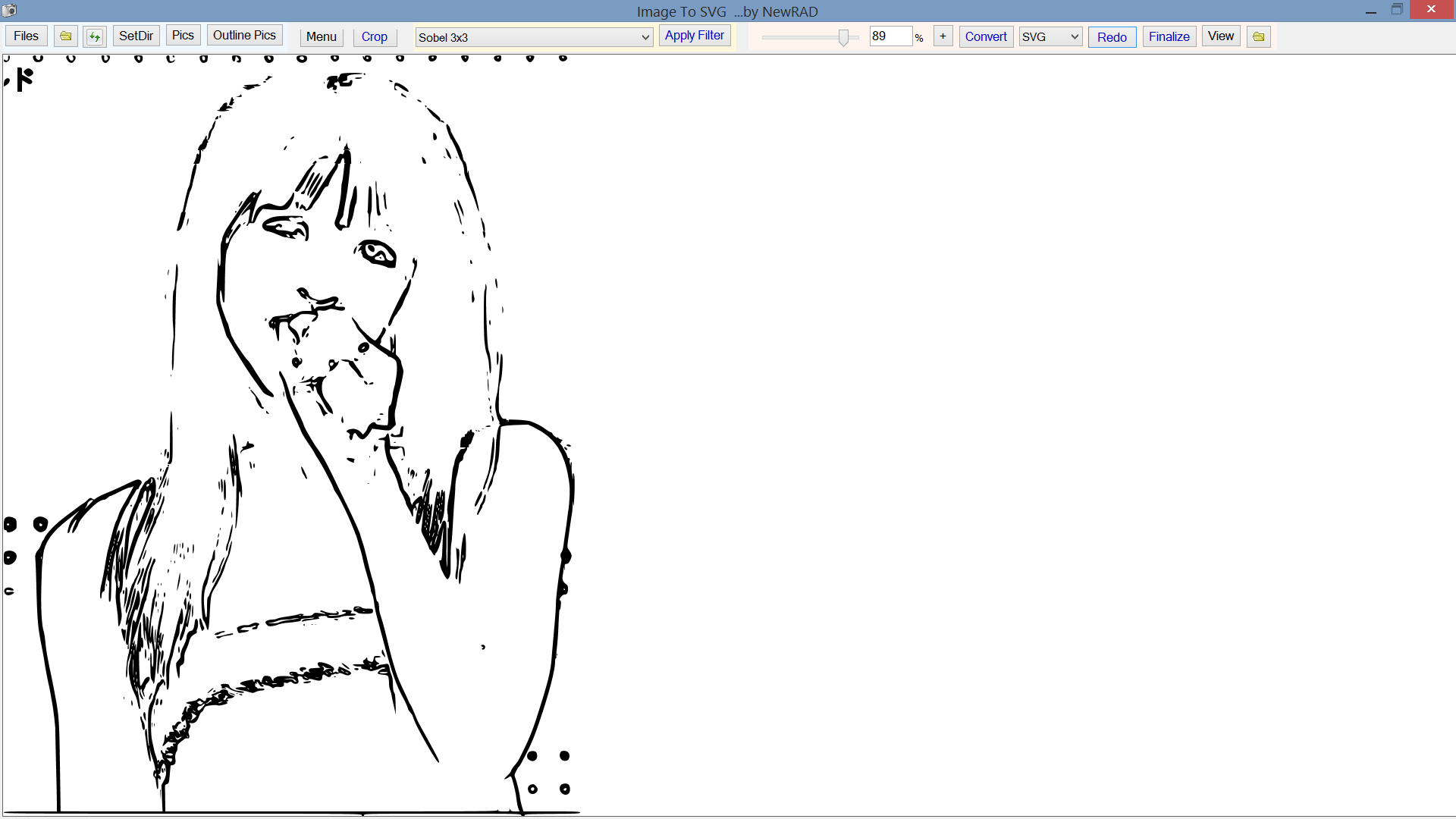This screenshot has width=1456, height=819.
Task: Open the Files button
Action: (27, 36)
